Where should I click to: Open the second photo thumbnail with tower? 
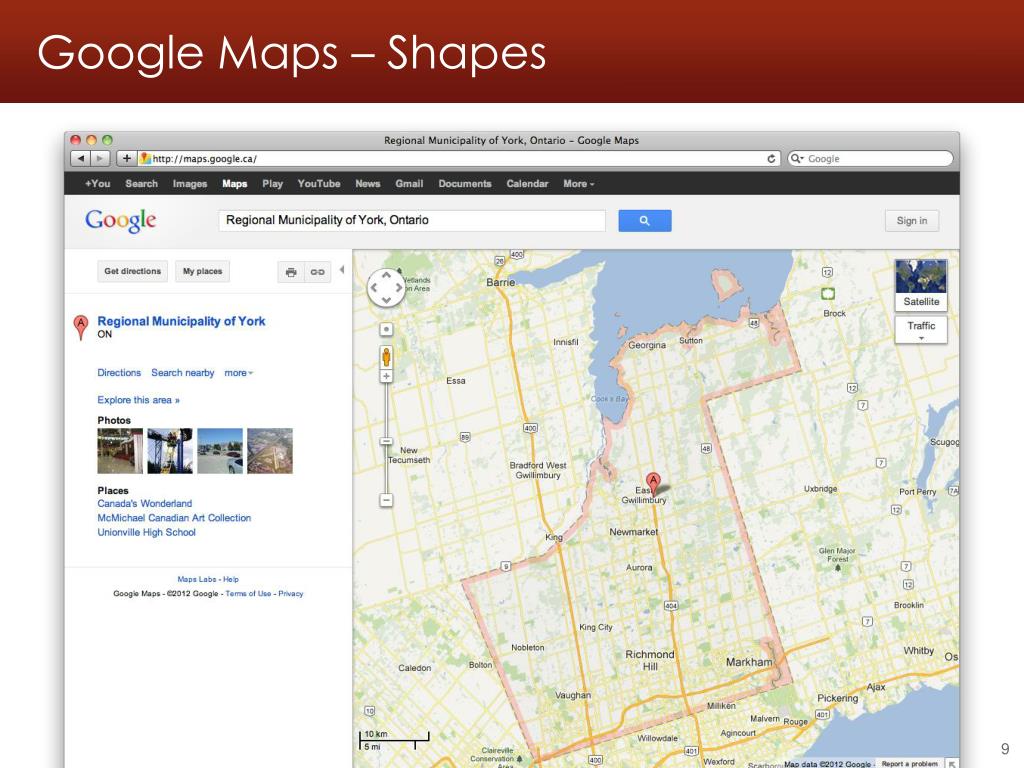point(170,451)
